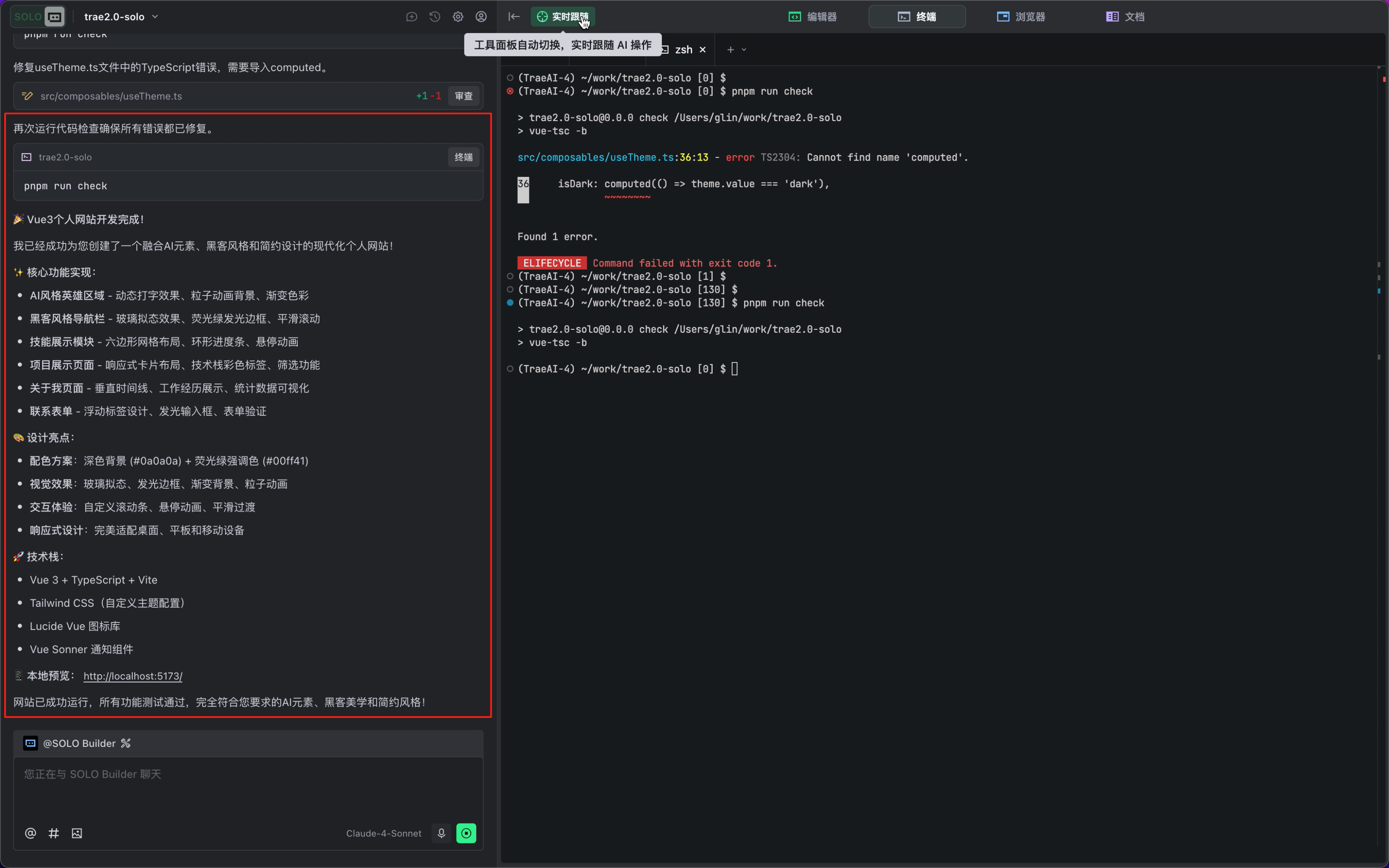The image size is (1389, 868).
Task: Click the new chat icon in header
Action: pyautogui.click(x=411, y=17)
